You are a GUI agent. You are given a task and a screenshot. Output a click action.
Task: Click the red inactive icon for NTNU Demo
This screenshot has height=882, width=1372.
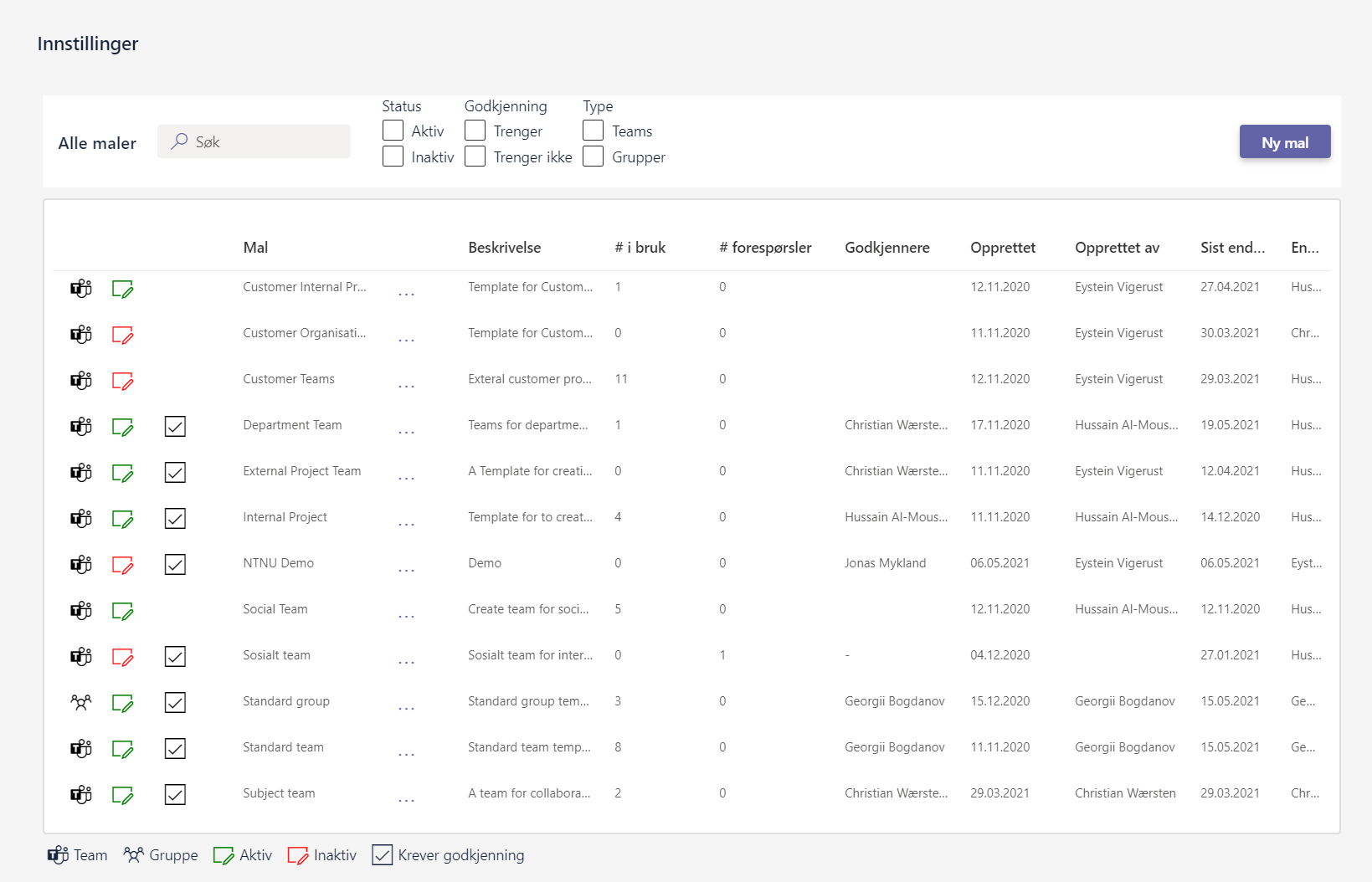[123, 565]
